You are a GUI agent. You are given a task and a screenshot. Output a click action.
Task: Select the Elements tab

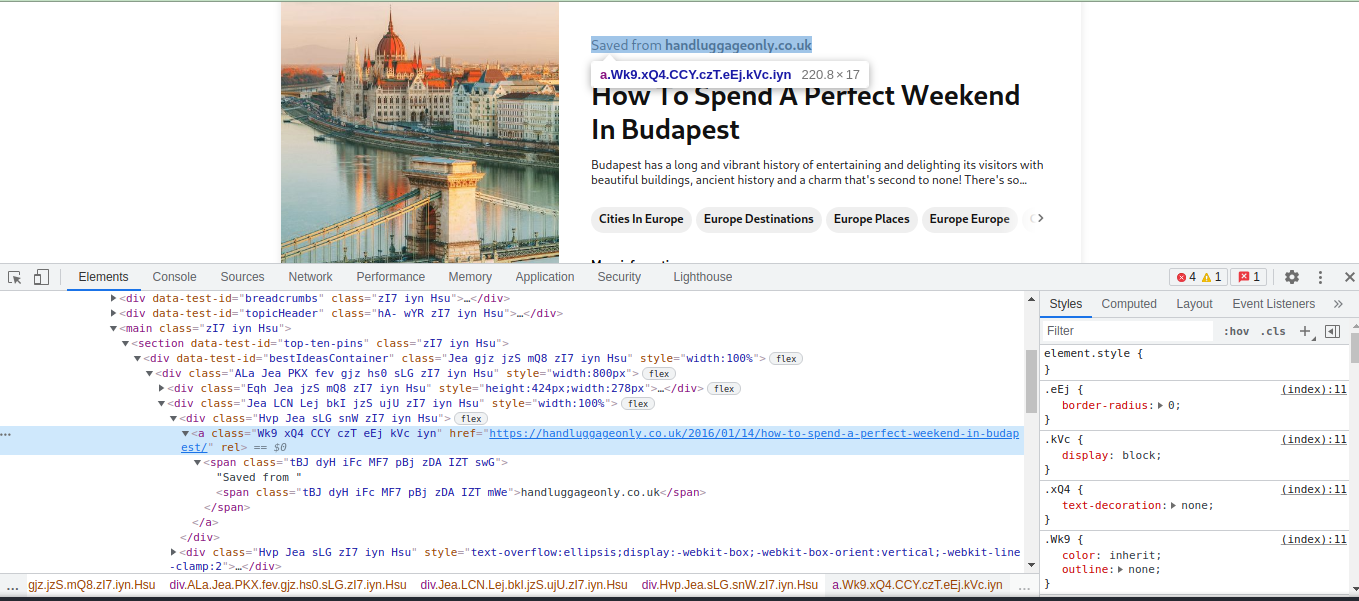tap(103, 277)
